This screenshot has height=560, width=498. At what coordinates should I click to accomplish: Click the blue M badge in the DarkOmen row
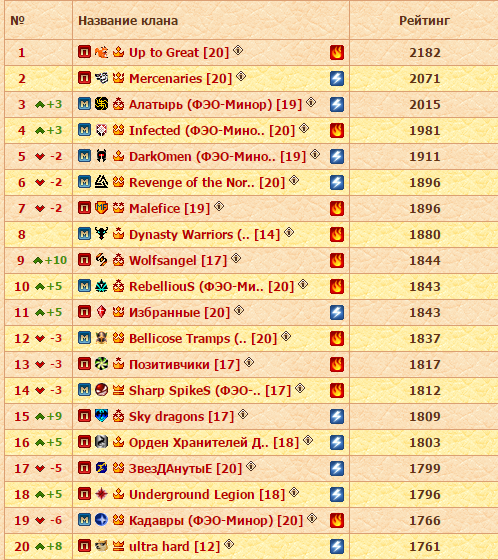tap(84, 156)
